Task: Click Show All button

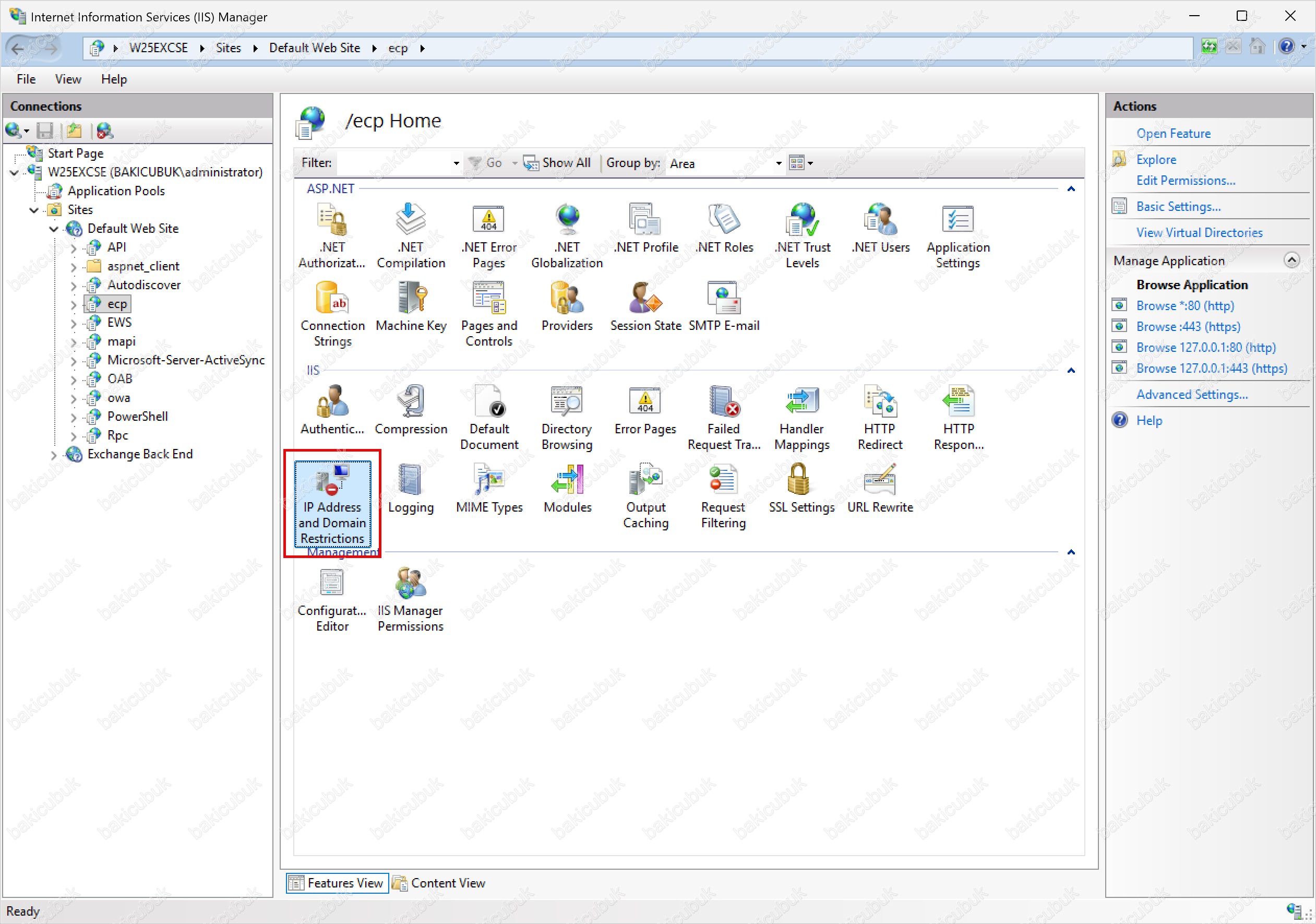Action: [x=557, y=163]
